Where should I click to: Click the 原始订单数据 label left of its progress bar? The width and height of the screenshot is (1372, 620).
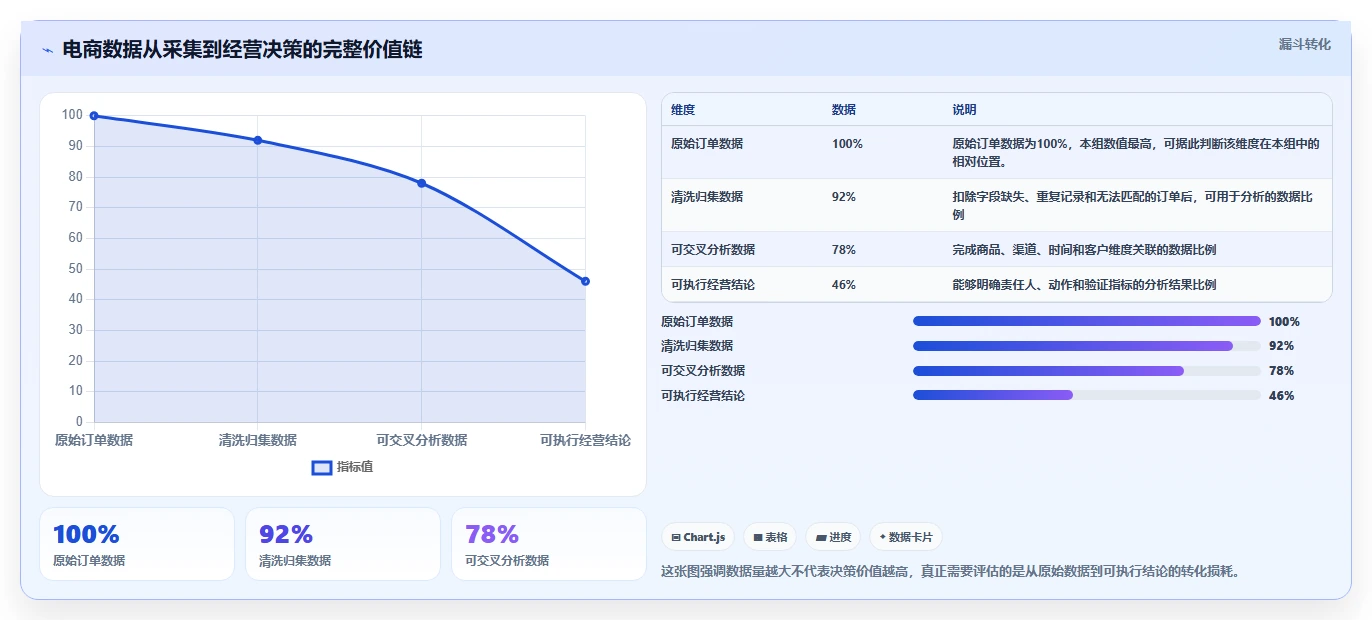tap(697, 322)
